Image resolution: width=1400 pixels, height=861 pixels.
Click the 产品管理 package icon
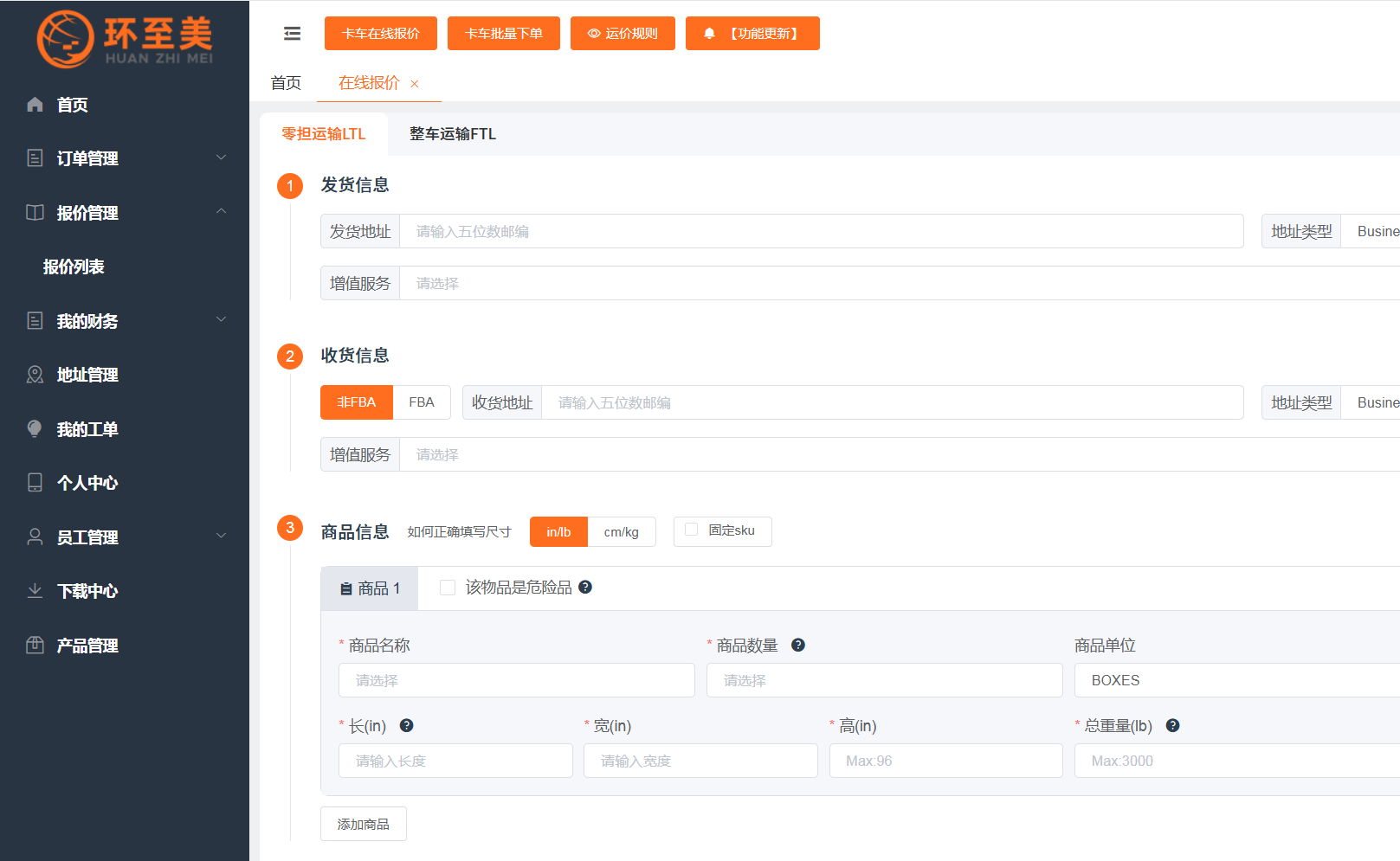35,646
